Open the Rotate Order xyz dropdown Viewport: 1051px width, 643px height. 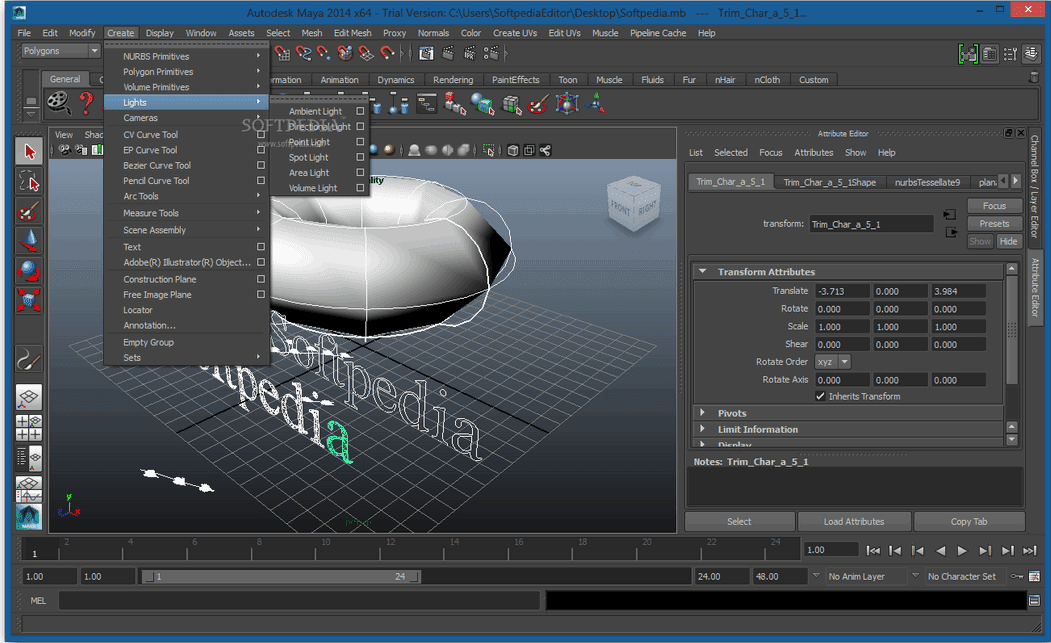(833, 362)
